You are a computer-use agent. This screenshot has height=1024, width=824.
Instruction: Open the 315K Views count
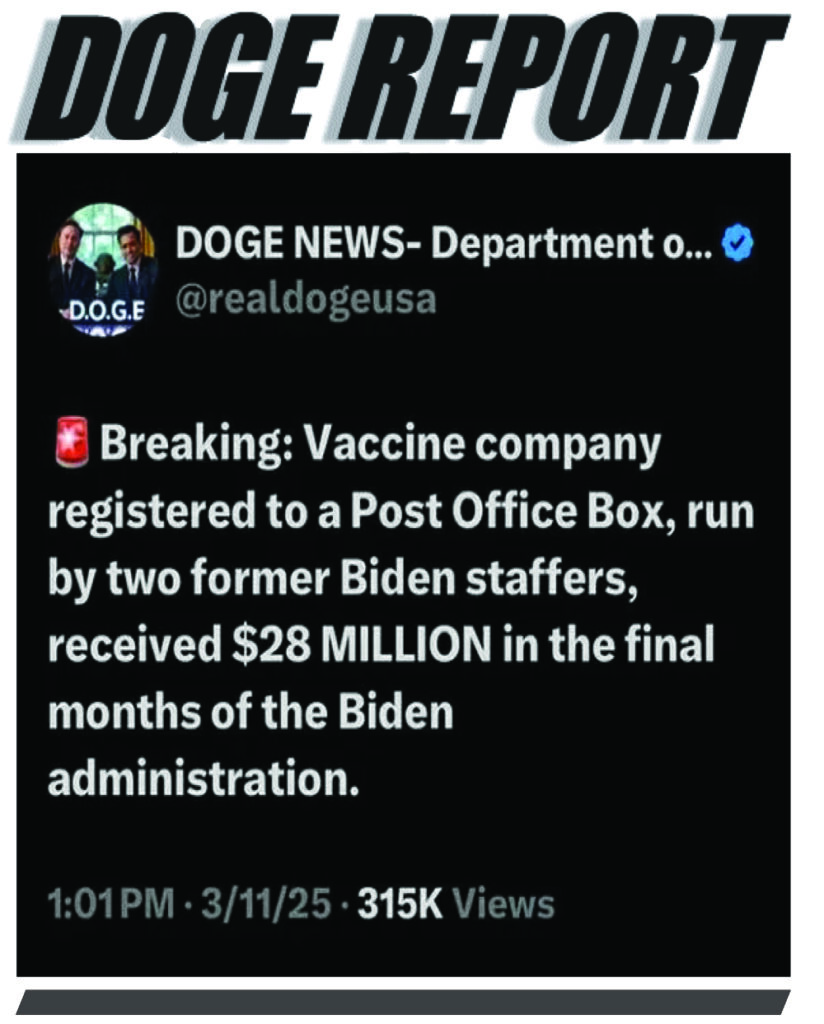pyautogui.click(x=456, y=904)
